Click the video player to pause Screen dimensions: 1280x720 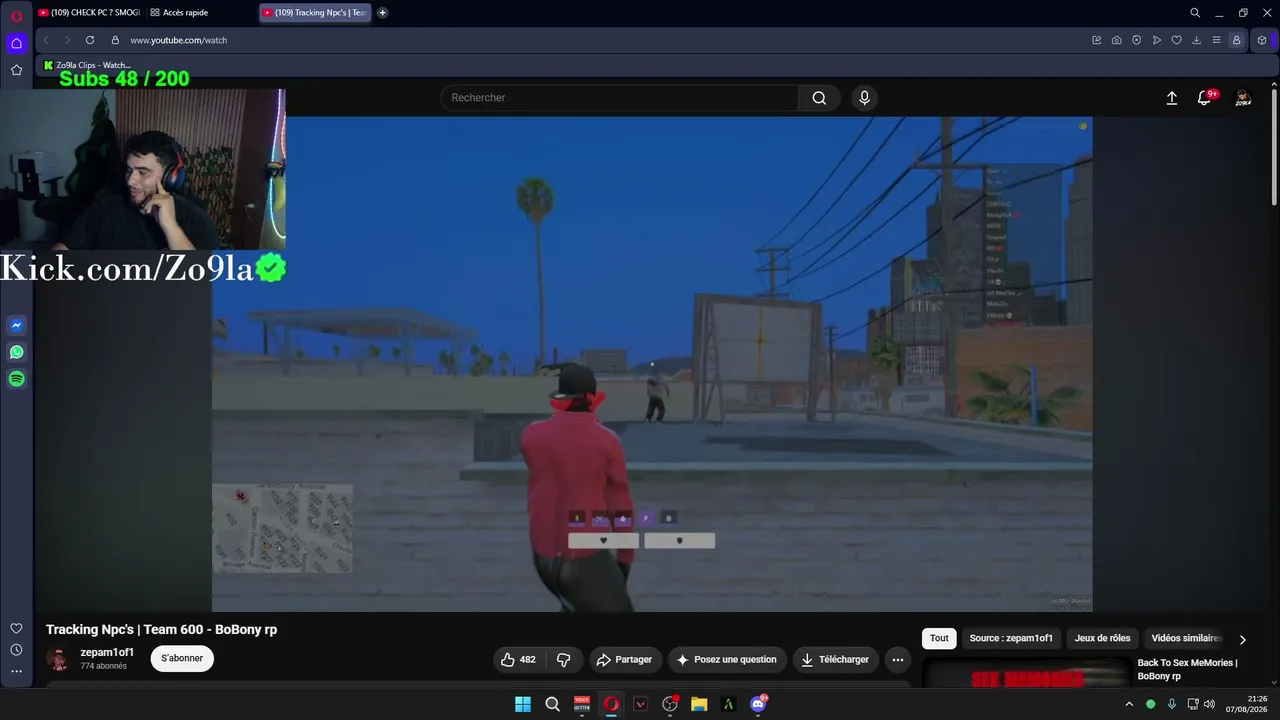[652, 364]
